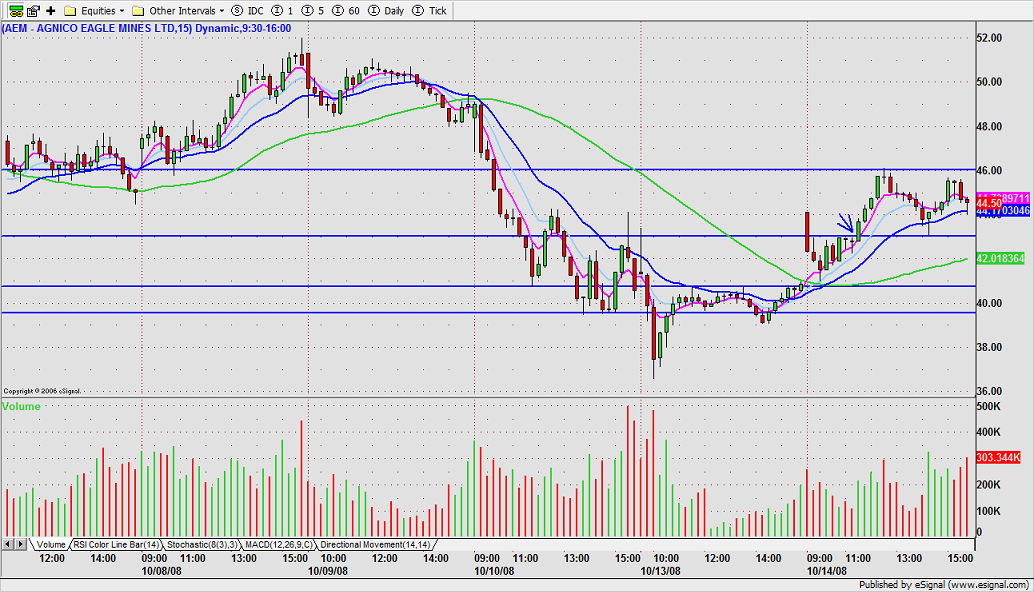Click the Published by eSignal footer text
1034x592 pixels.
(944, 585)
